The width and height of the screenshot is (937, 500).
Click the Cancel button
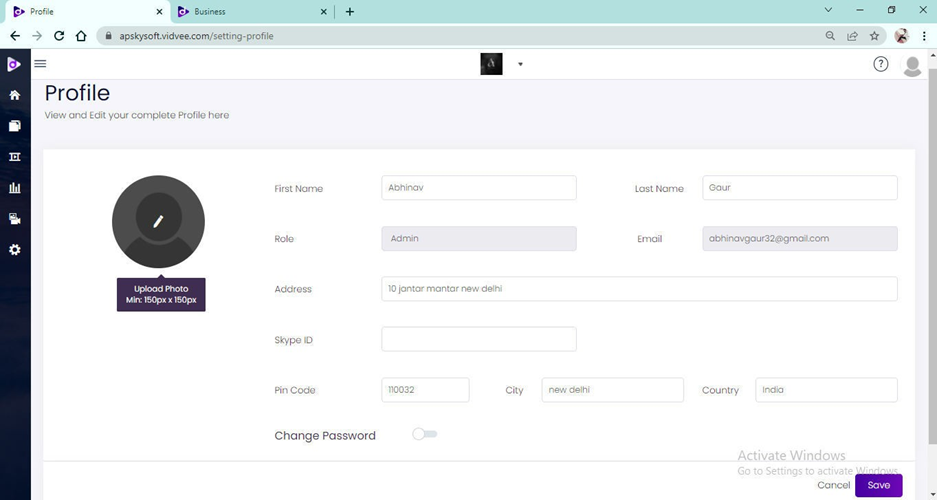(x=834, y=485)
